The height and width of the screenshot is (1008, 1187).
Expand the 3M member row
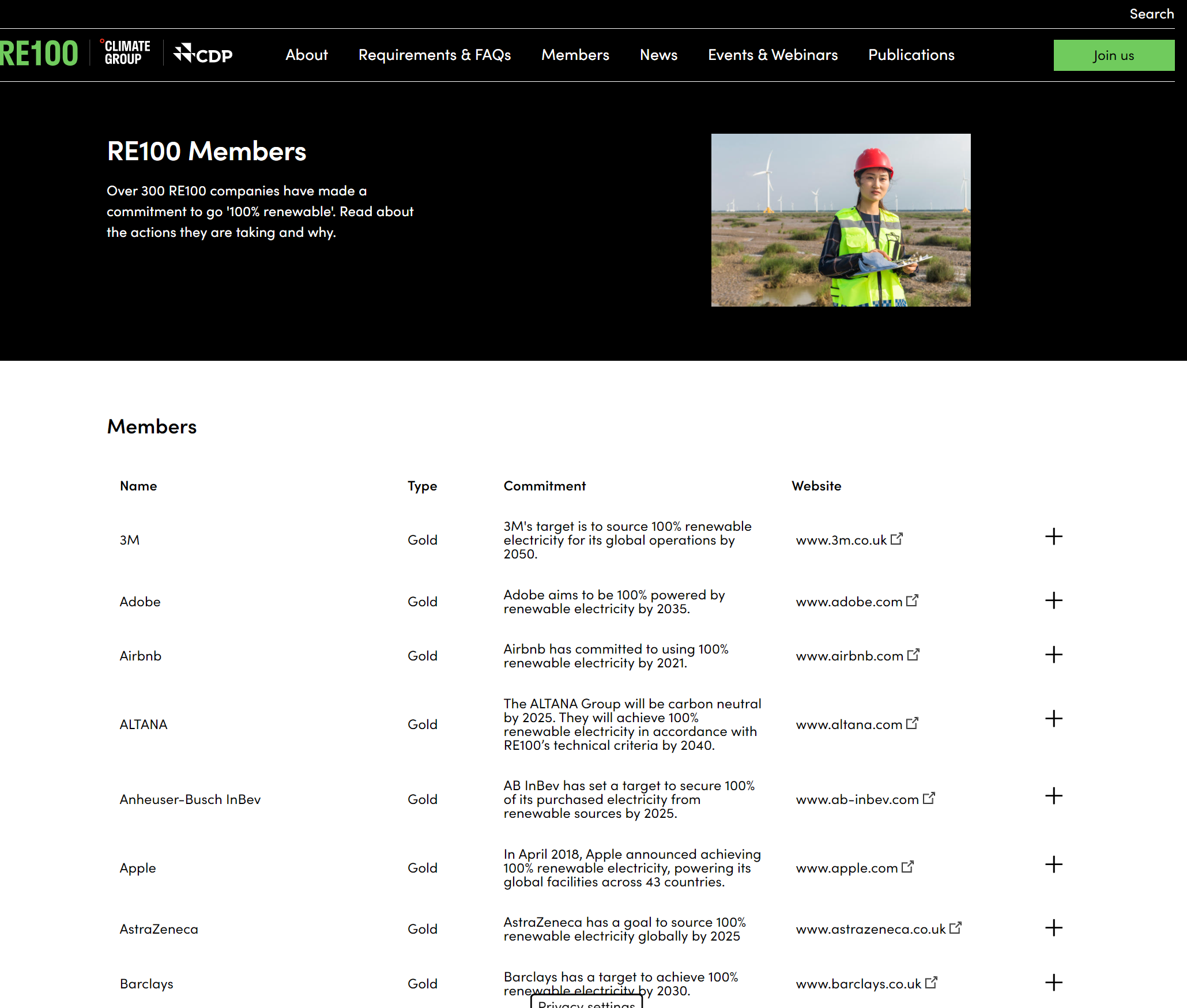point(1053,537)
